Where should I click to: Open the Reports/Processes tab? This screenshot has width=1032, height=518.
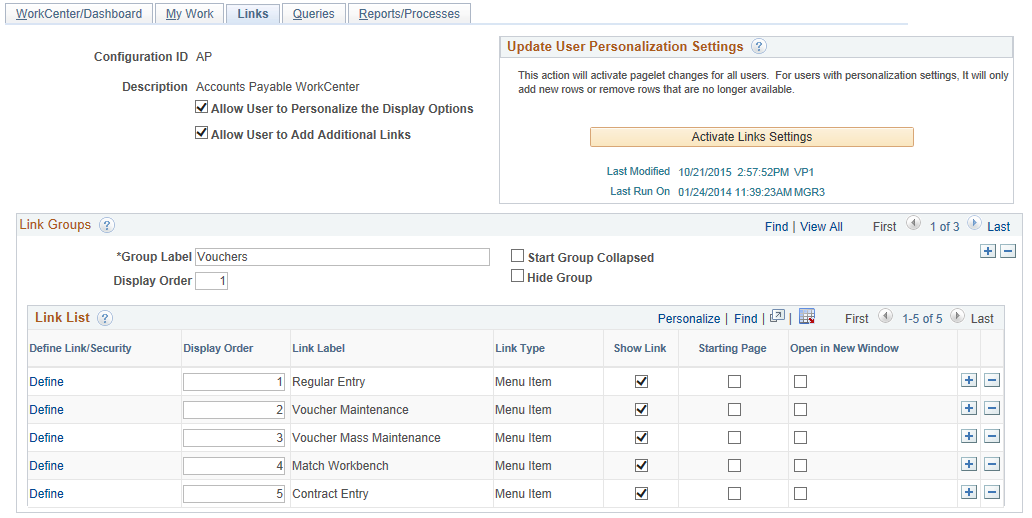coord(409,14)
